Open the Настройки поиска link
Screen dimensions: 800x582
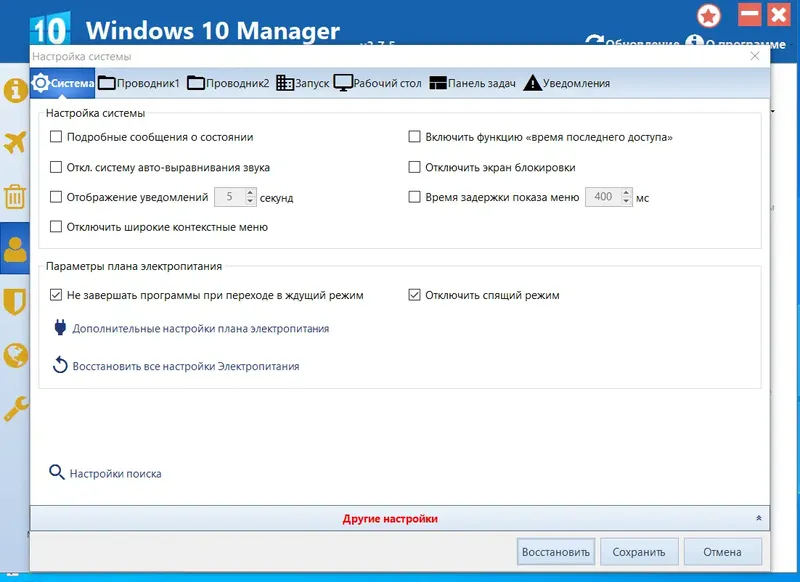(115, 473)
